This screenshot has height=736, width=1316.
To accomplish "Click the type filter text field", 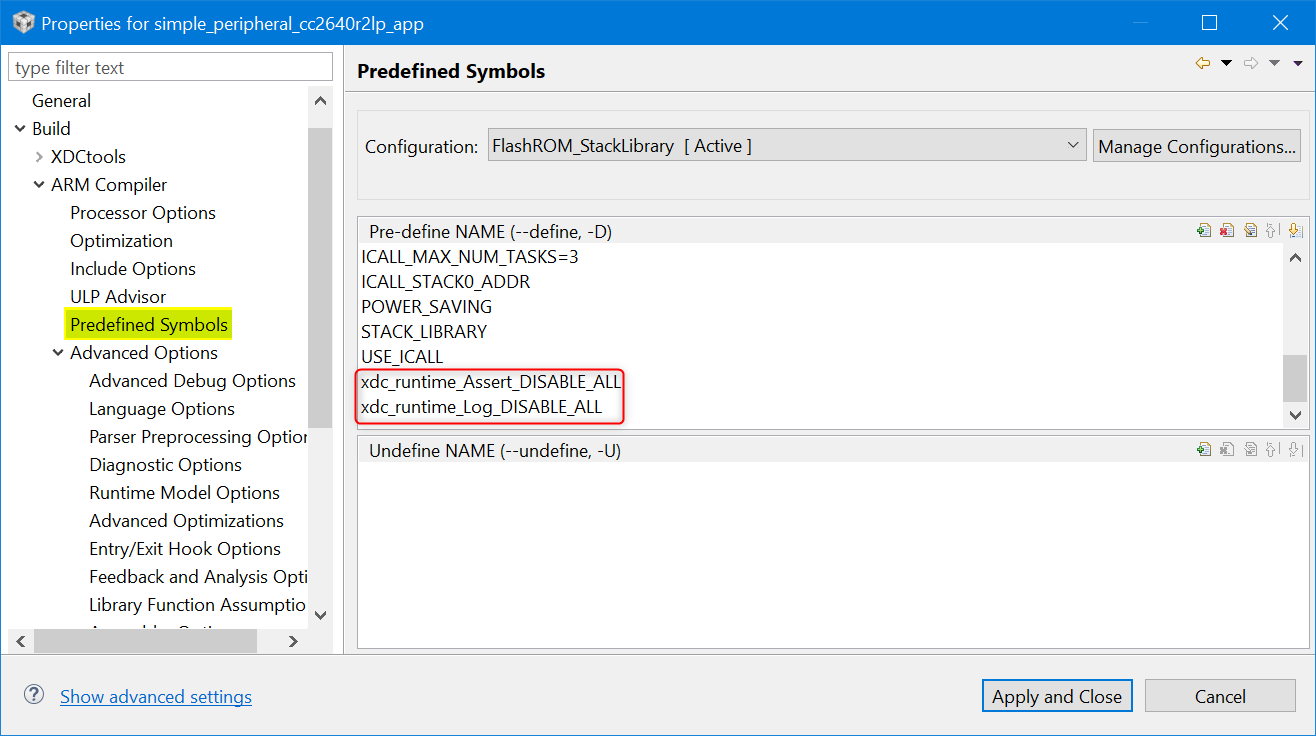I will pos(170,68).
